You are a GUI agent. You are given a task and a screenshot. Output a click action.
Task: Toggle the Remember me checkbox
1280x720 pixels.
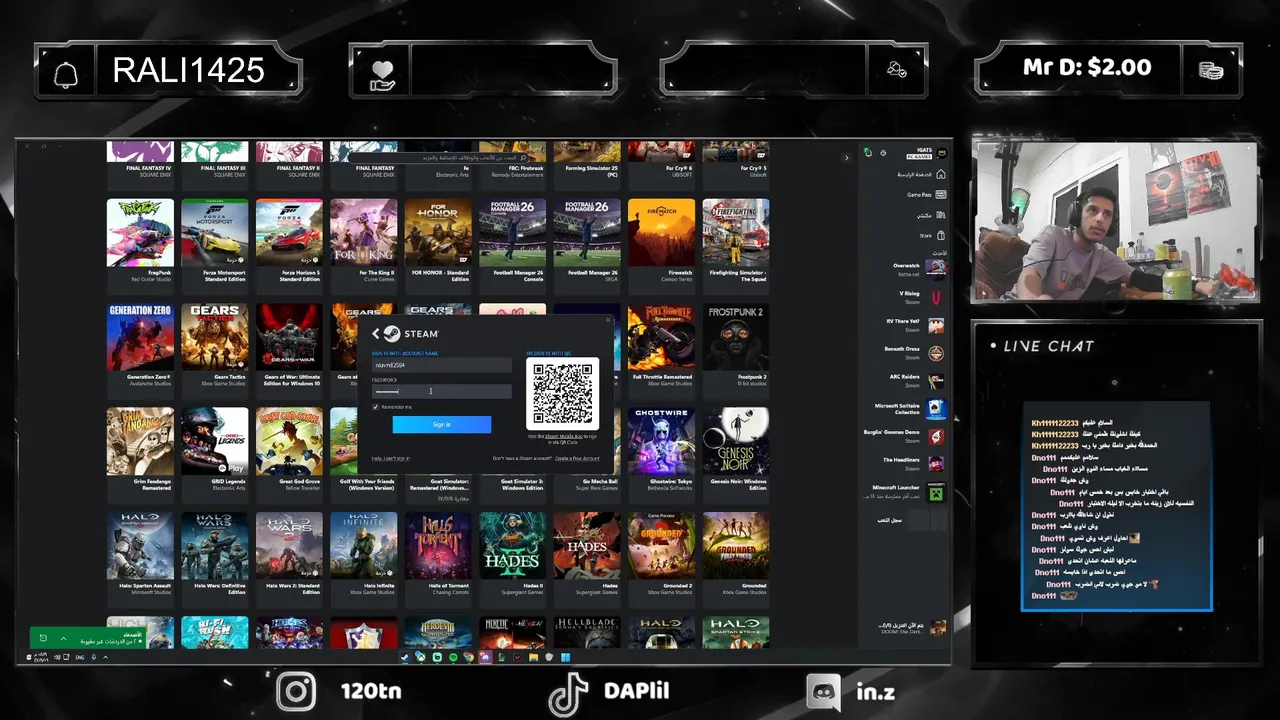[375, 407]
